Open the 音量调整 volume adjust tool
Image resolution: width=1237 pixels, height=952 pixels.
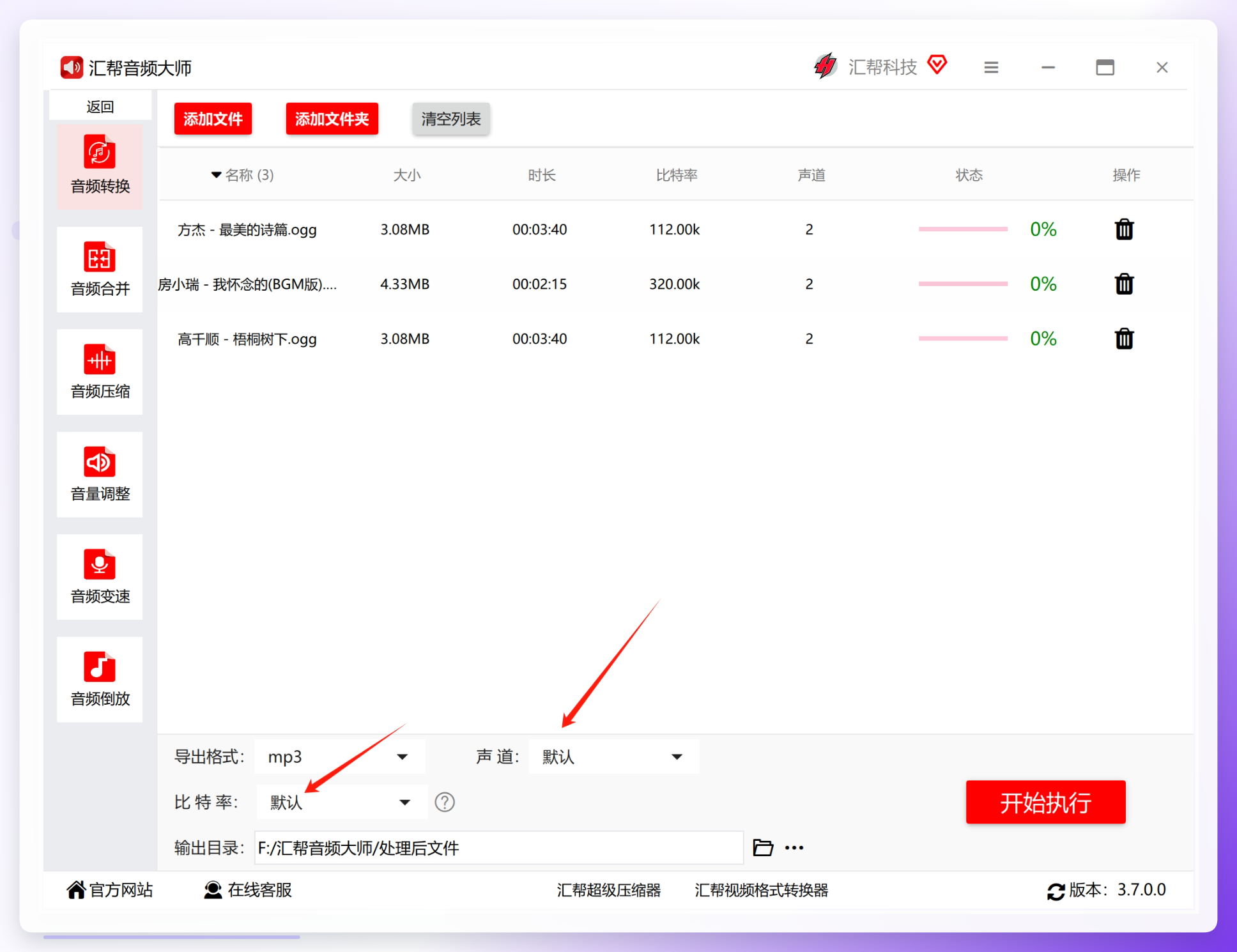point(100,474)
